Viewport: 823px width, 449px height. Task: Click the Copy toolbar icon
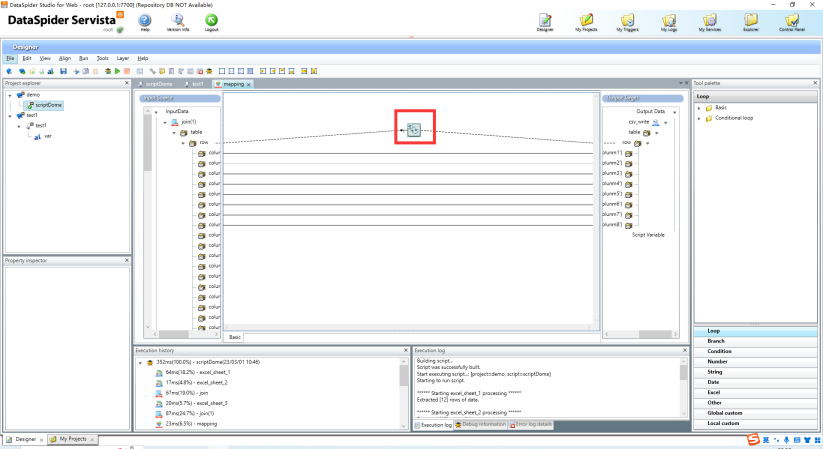[x=86, y=71]
